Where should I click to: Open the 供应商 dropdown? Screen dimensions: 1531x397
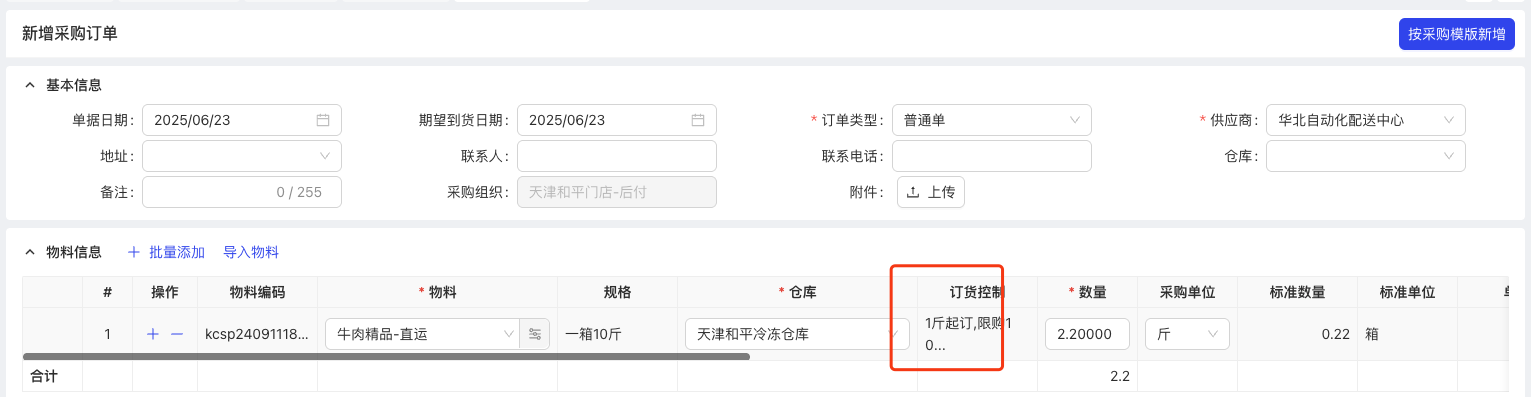click(1366, 120)
